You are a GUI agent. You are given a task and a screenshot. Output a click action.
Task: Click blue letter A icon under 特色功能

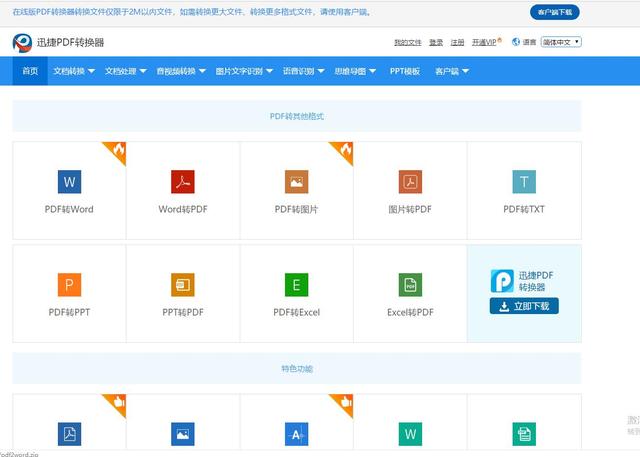pos(297,434)
